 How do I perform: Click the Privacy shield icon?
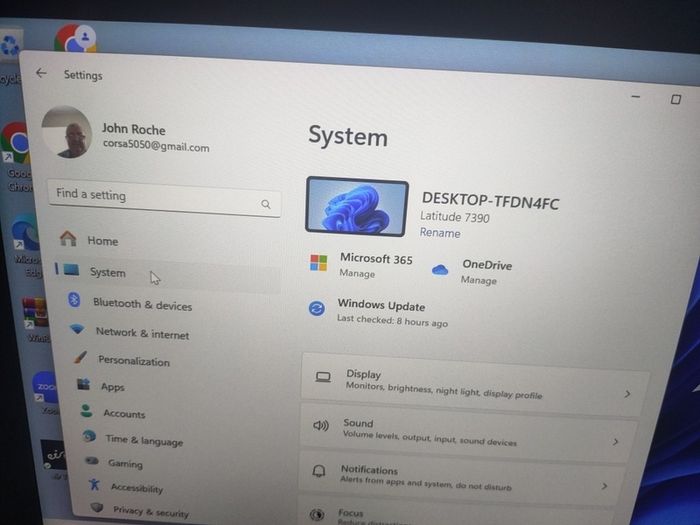pos(97,507)
